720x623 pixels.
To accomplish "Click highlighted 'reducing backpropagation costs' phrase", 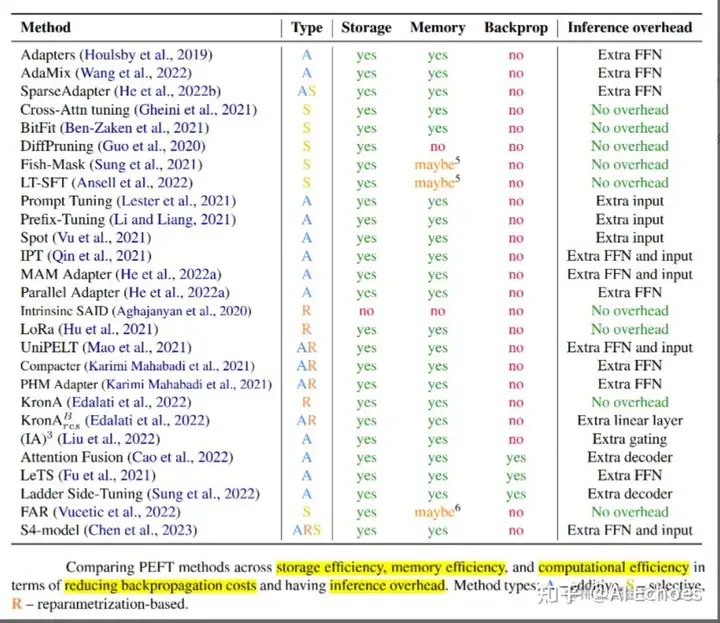I will pyautogui.click(x=160, y=586).
